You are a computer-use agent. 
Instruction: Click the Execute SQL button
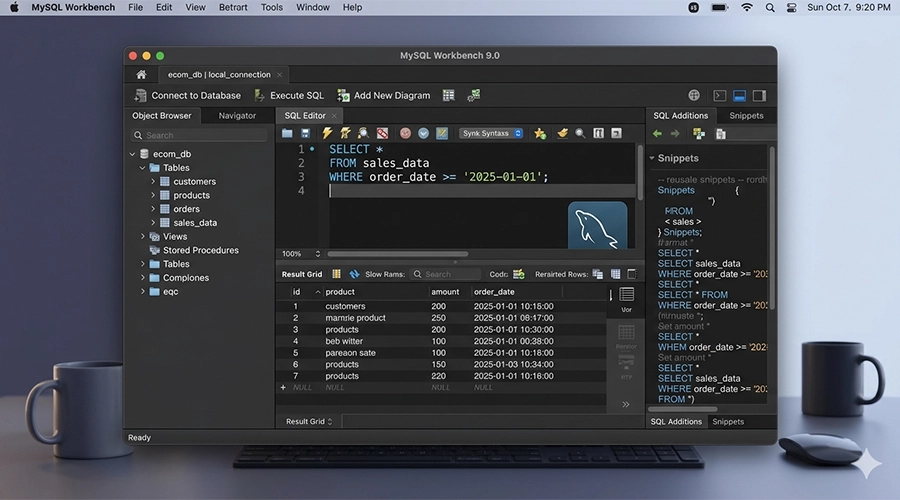tap(289, 95)
